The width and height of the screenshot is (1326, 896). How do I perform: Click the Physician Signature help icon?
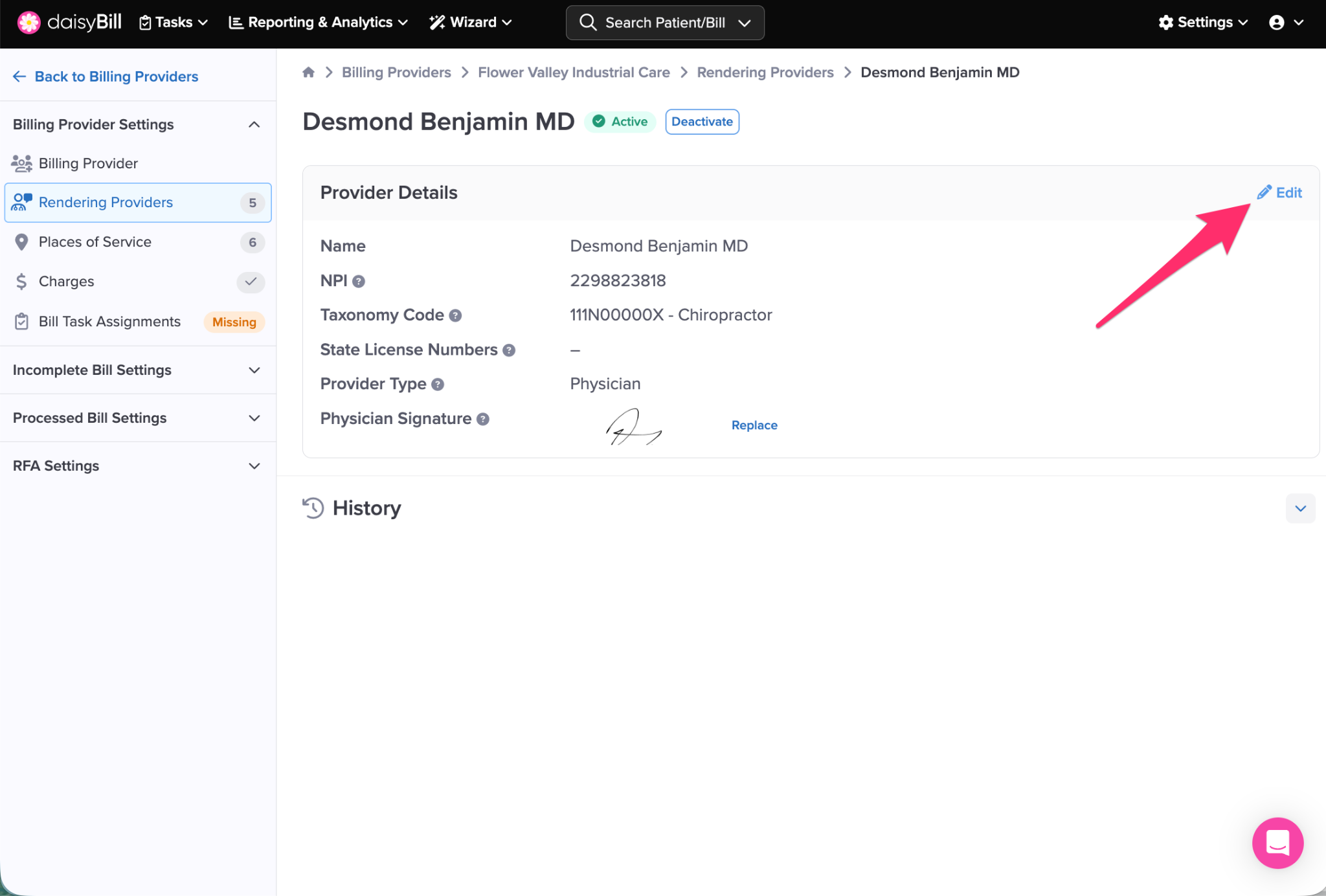tap(483, 420)
